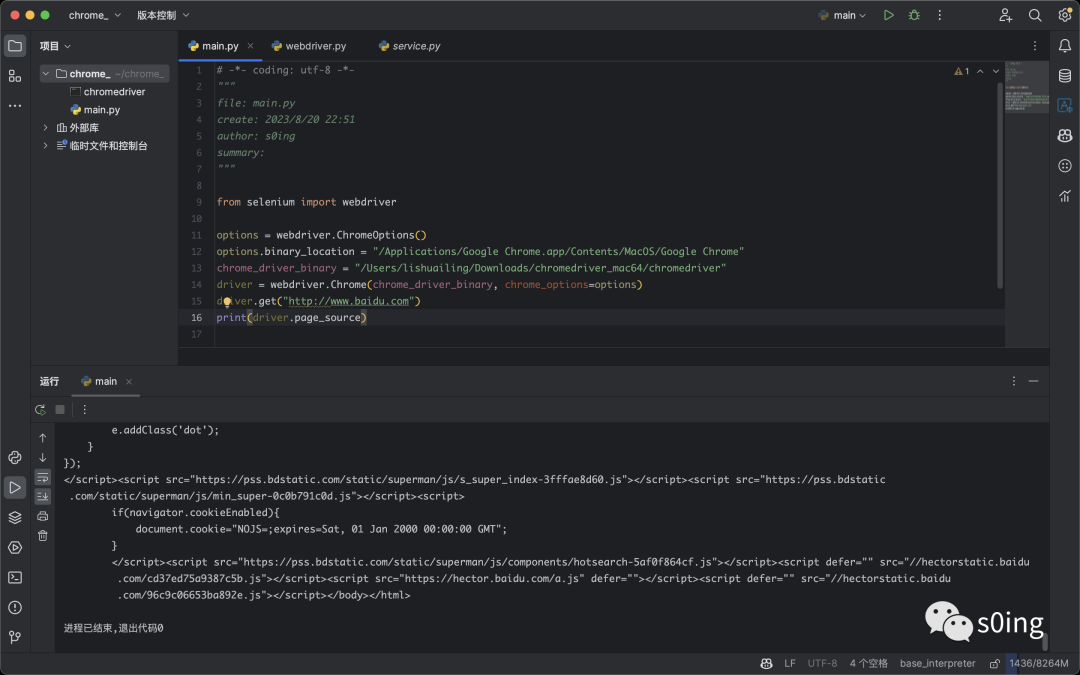Click the editor vertical scrollbar
The width and height of the screenshot is (1080, 675).
click(999, 185)
